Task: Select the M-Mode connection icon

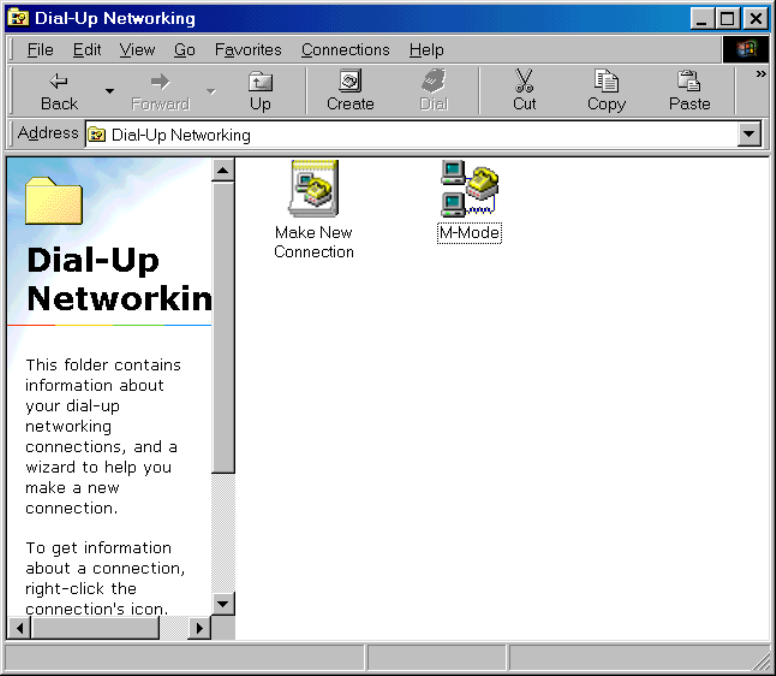Action: pos(469,189)
